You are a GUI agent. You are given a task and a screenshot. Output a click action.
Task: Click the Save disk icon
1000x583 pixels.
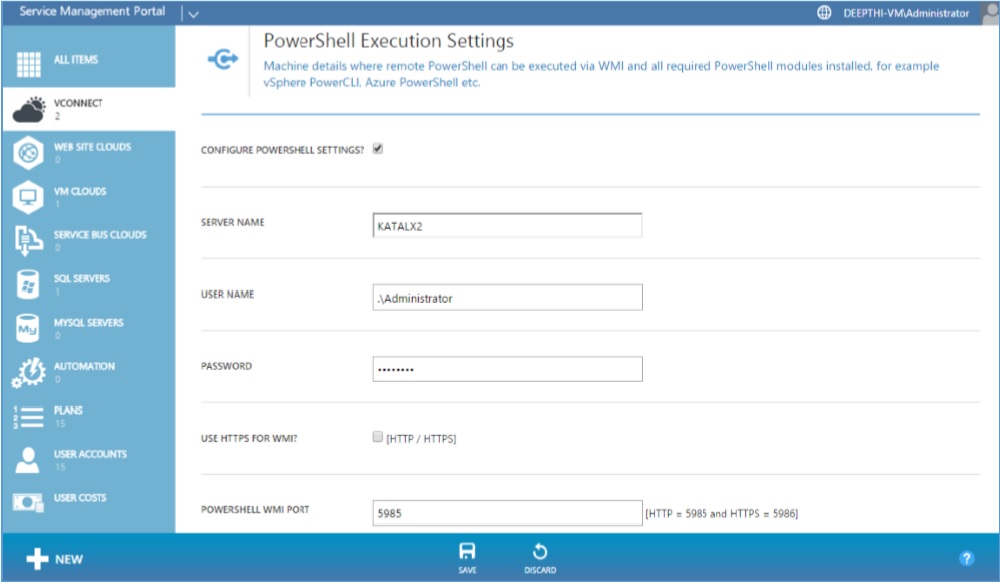[467, 551]
